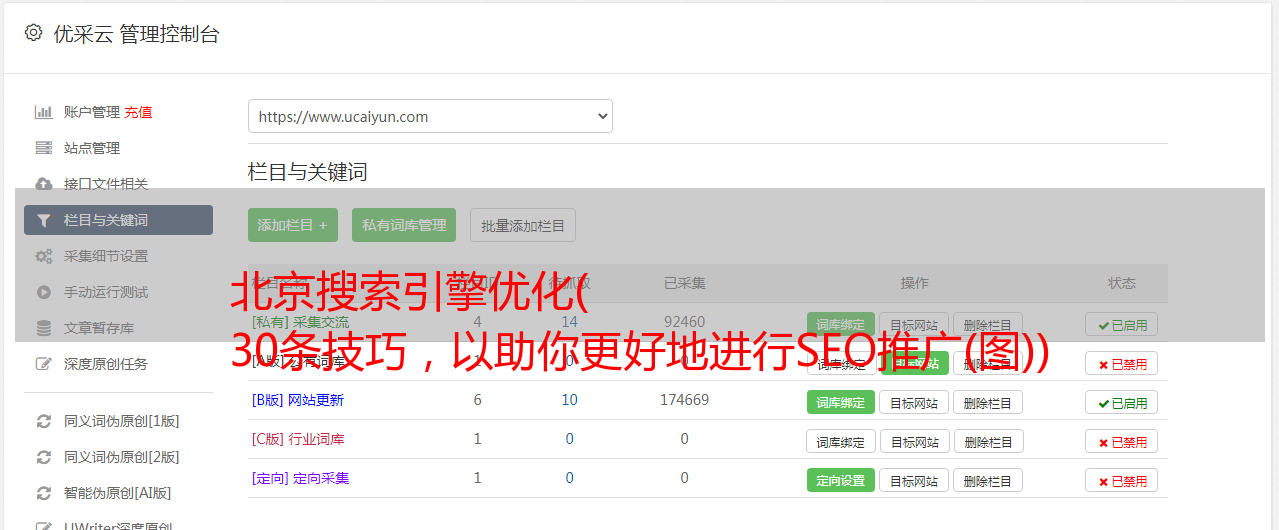Toggle 已启用 status for 网站更新 row
Image resolution: width=1279 pixels, height=530 pixels.
click(x=1121, y=402)
